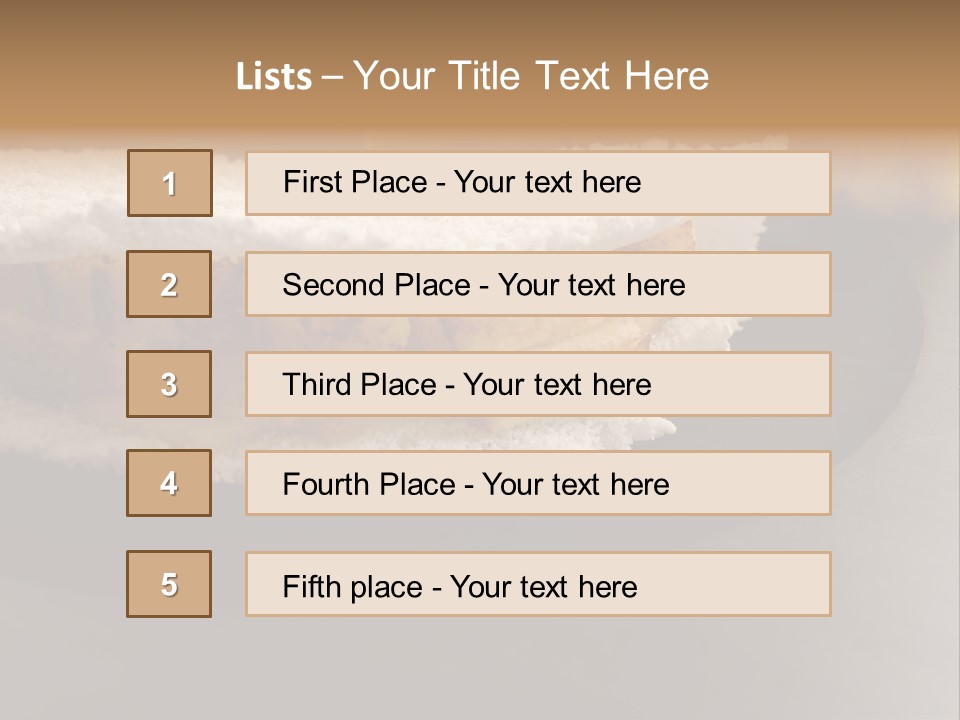Click "Your text here" in First Place row
This screenshot has width=960, height=720.
tap(547, 182)
